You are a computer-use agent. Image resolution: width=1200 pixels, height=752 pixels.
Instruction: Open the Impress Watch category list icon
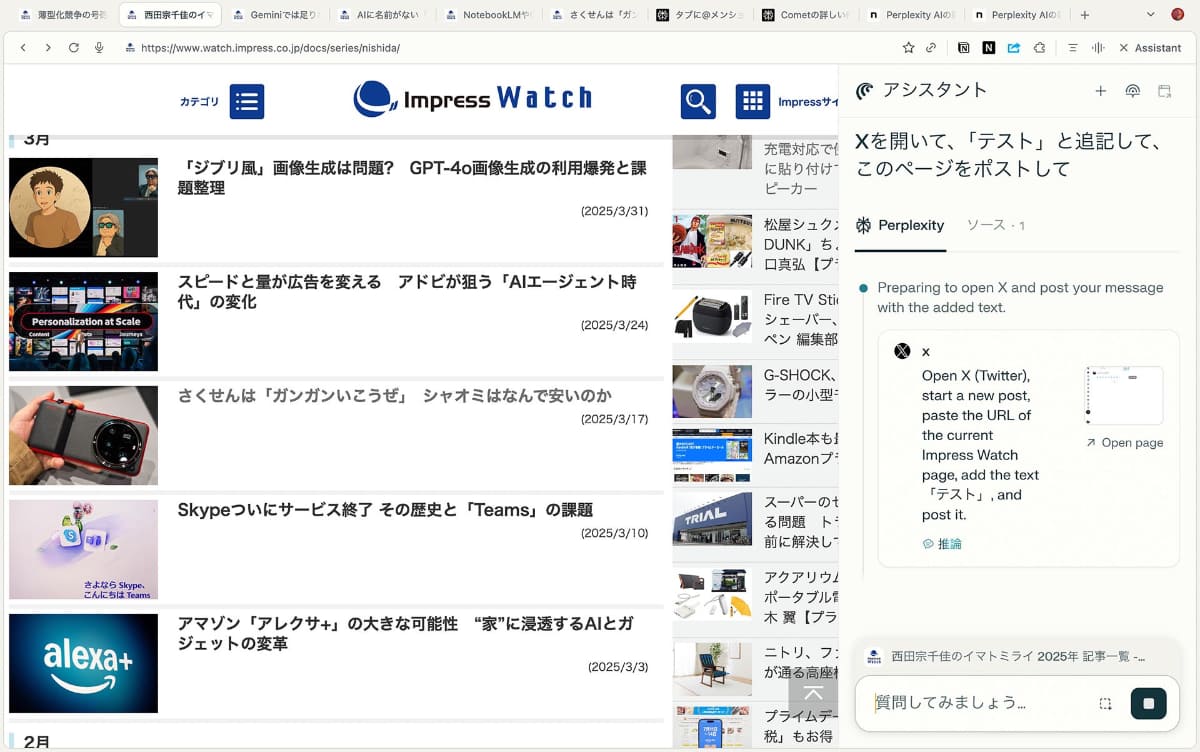pyautogui.click(x=247, y=101)
